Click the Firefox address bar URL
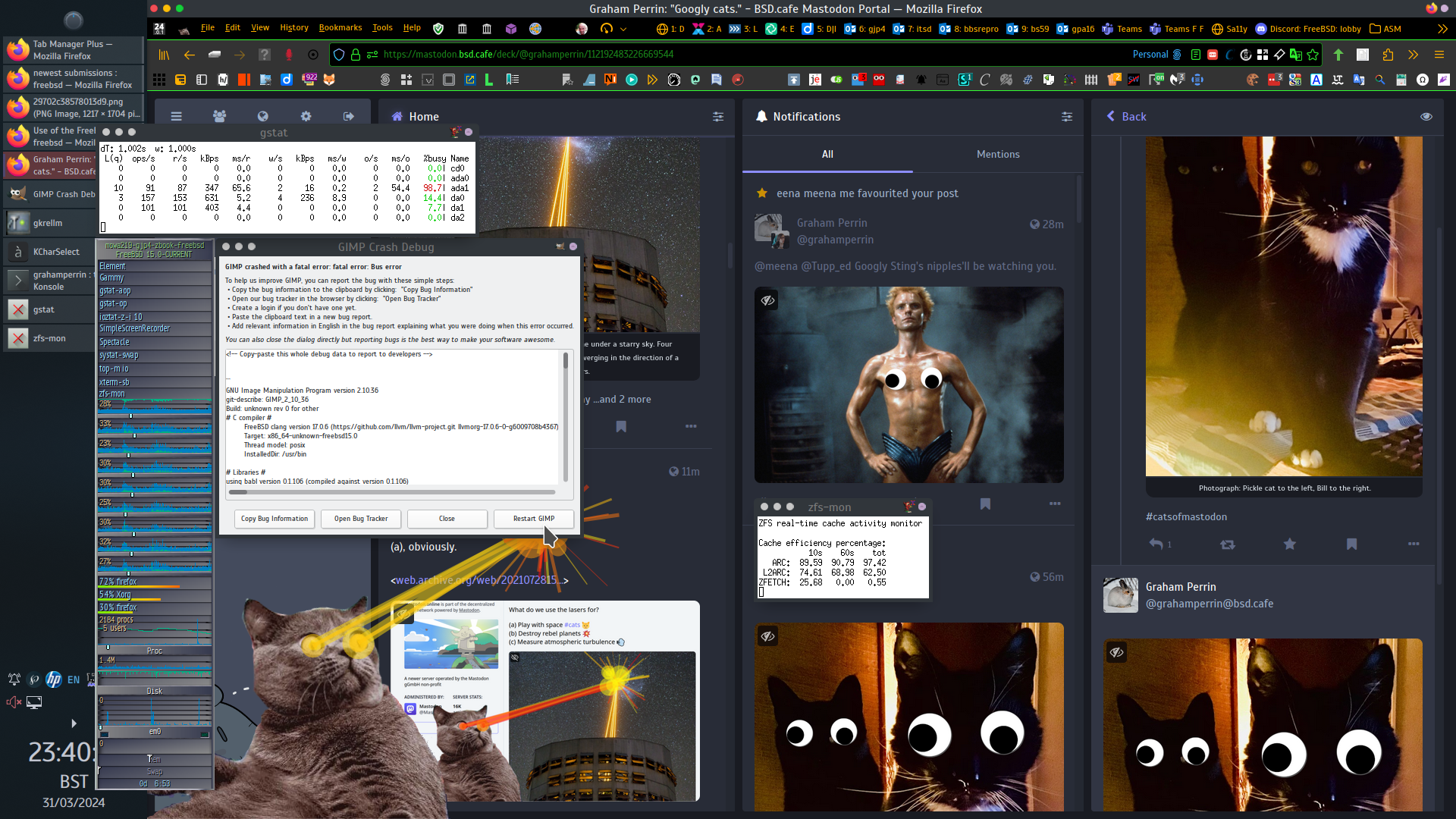1456x819 pixels. pos(528,55)
